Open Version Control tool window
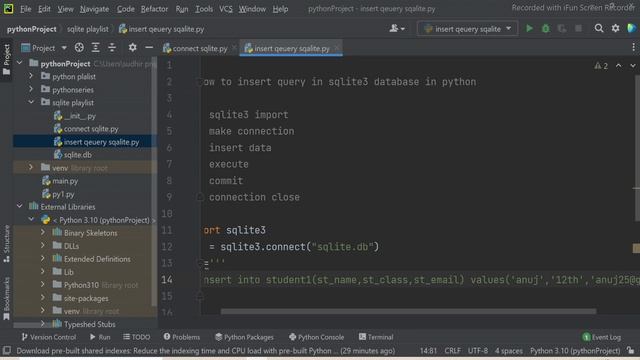Screen dimensions: 640x360 click(x=49, y=337)
